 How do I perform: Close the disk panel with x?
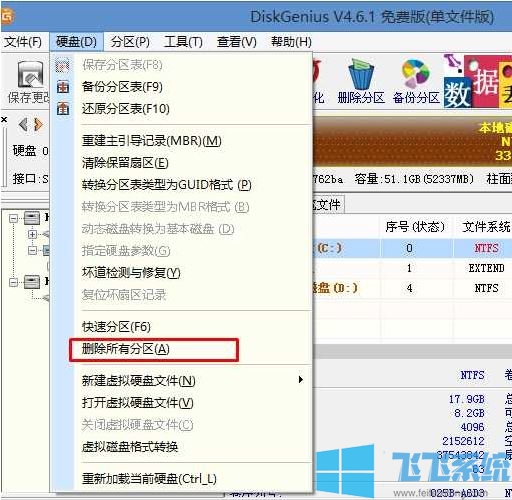click(x=4, y=119)
